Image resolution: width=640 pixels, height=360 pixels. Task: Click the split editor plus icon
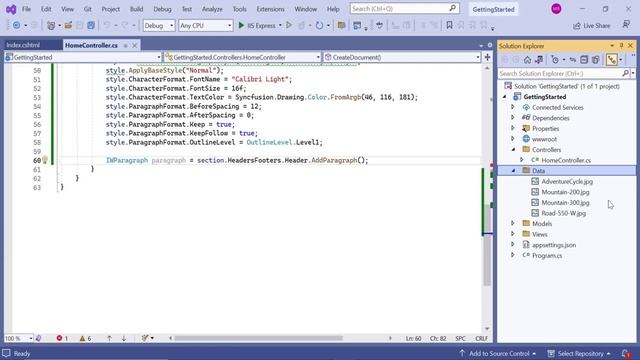coord(487,58)
